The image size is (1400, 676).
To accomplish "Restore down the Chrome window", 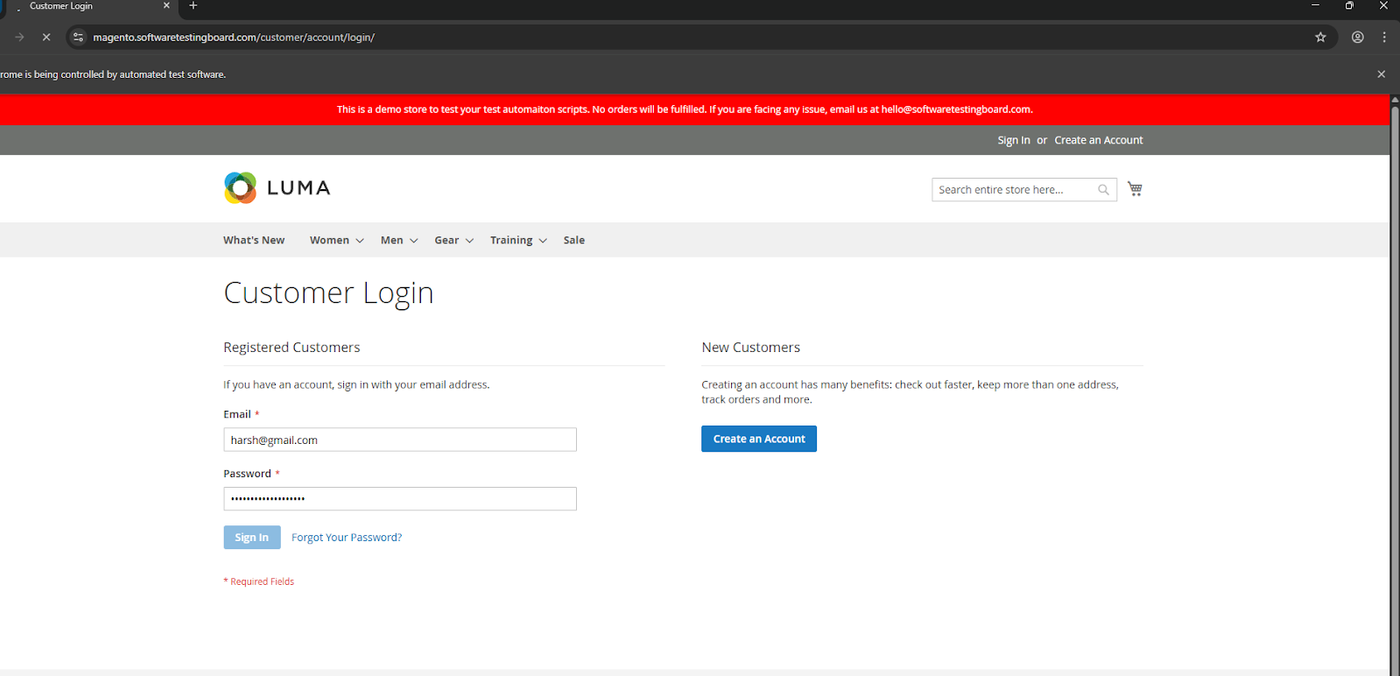I will click(x=1350, y=6).
